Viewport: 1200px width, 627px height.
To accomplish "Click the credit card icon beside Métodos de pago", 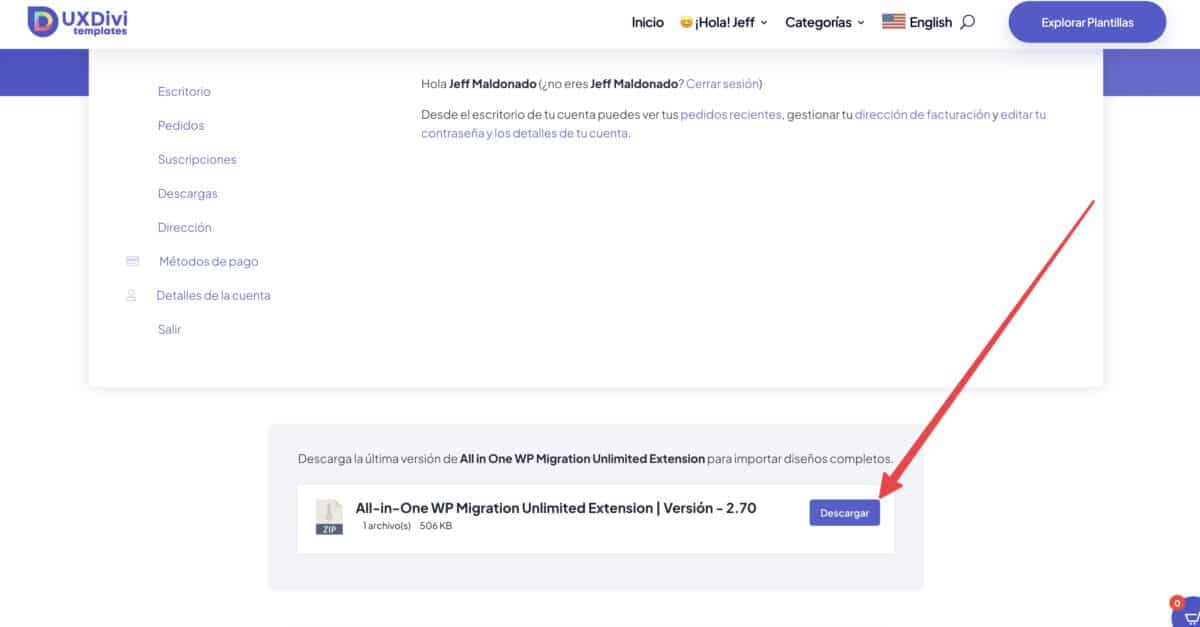I will (132, 261).
